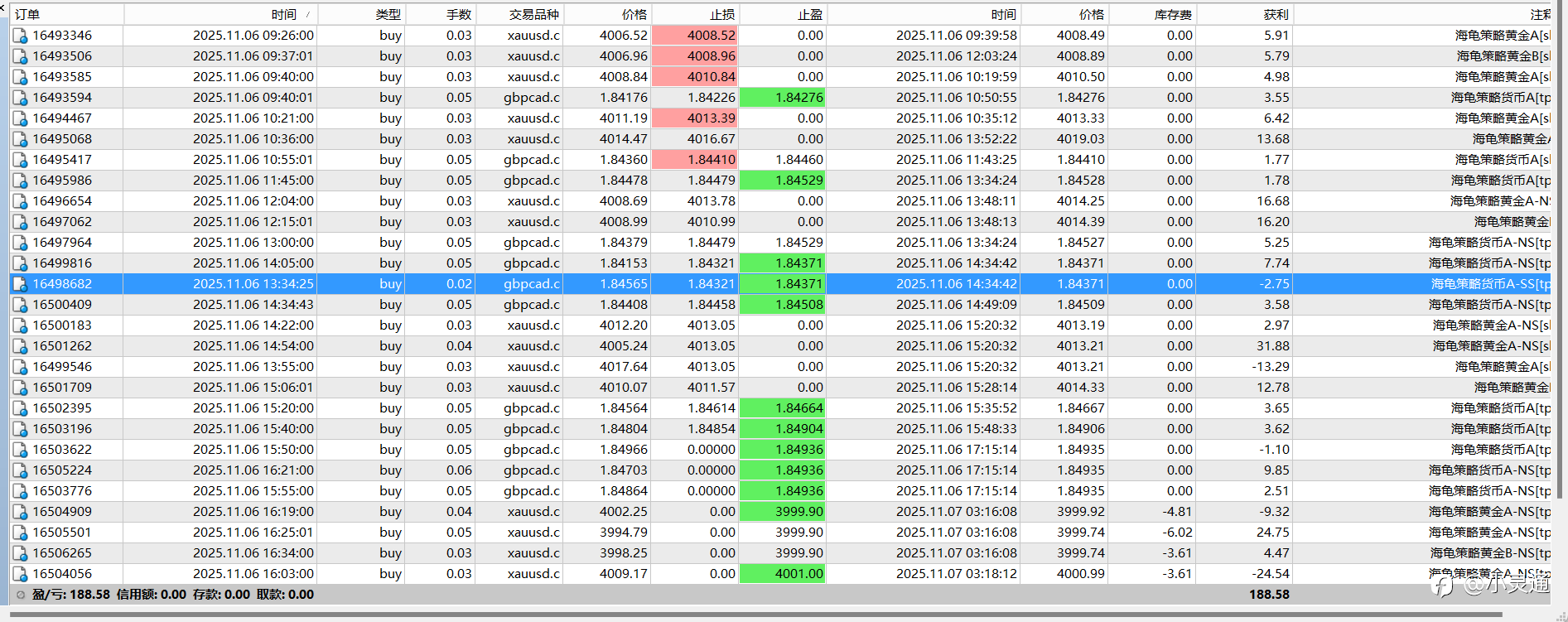Select the document icon for order 16493594
Screen dimensions: 1568x622
click(20, 98)
